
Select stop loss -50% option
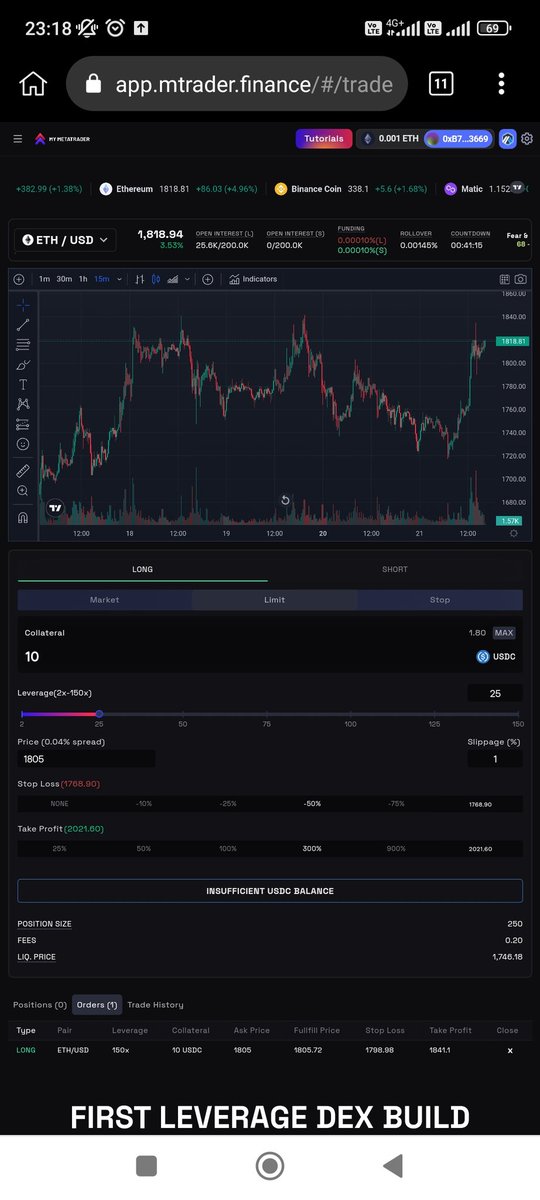(312, 804)
